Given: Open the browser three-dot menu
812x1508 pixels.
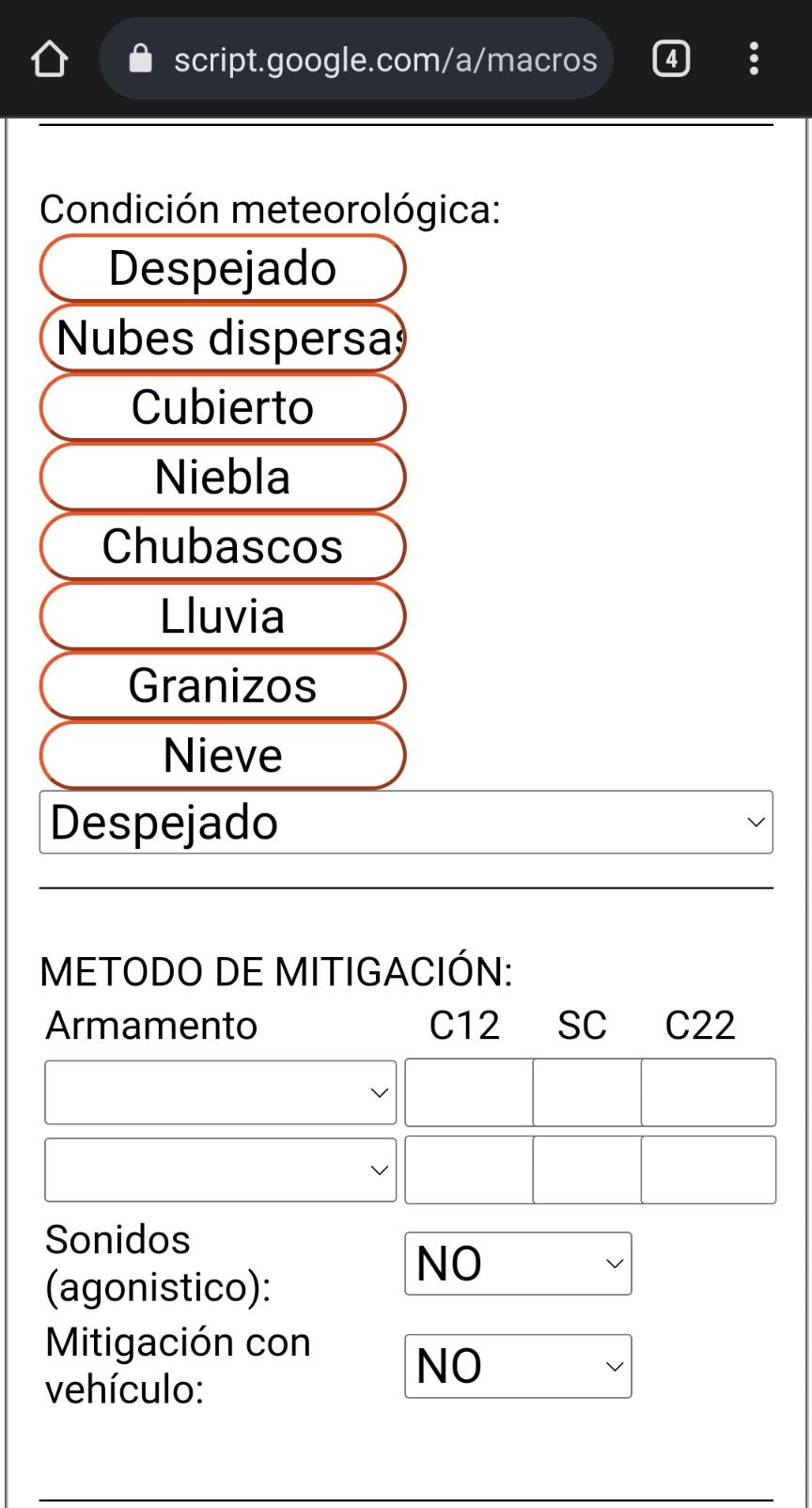Looking at the screenshot, I should click(x=754, y=59).
